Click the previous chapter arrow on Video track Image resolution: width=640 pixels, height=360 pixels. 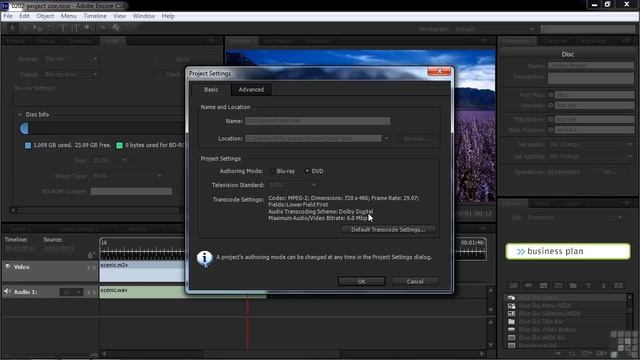point(89,268)
